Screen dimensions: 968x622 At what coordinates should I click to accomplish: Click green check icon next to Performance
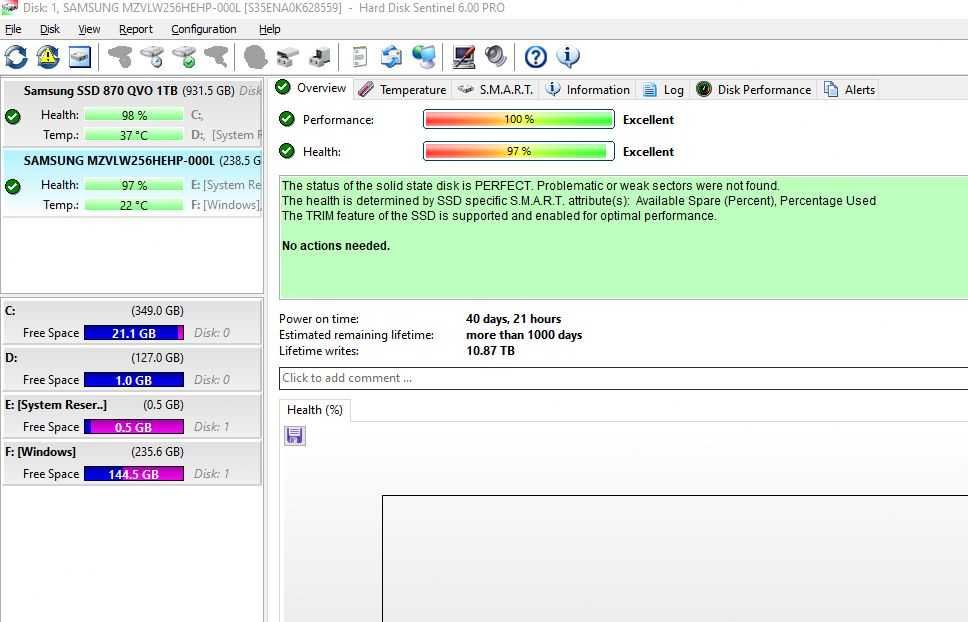[286, 119]
